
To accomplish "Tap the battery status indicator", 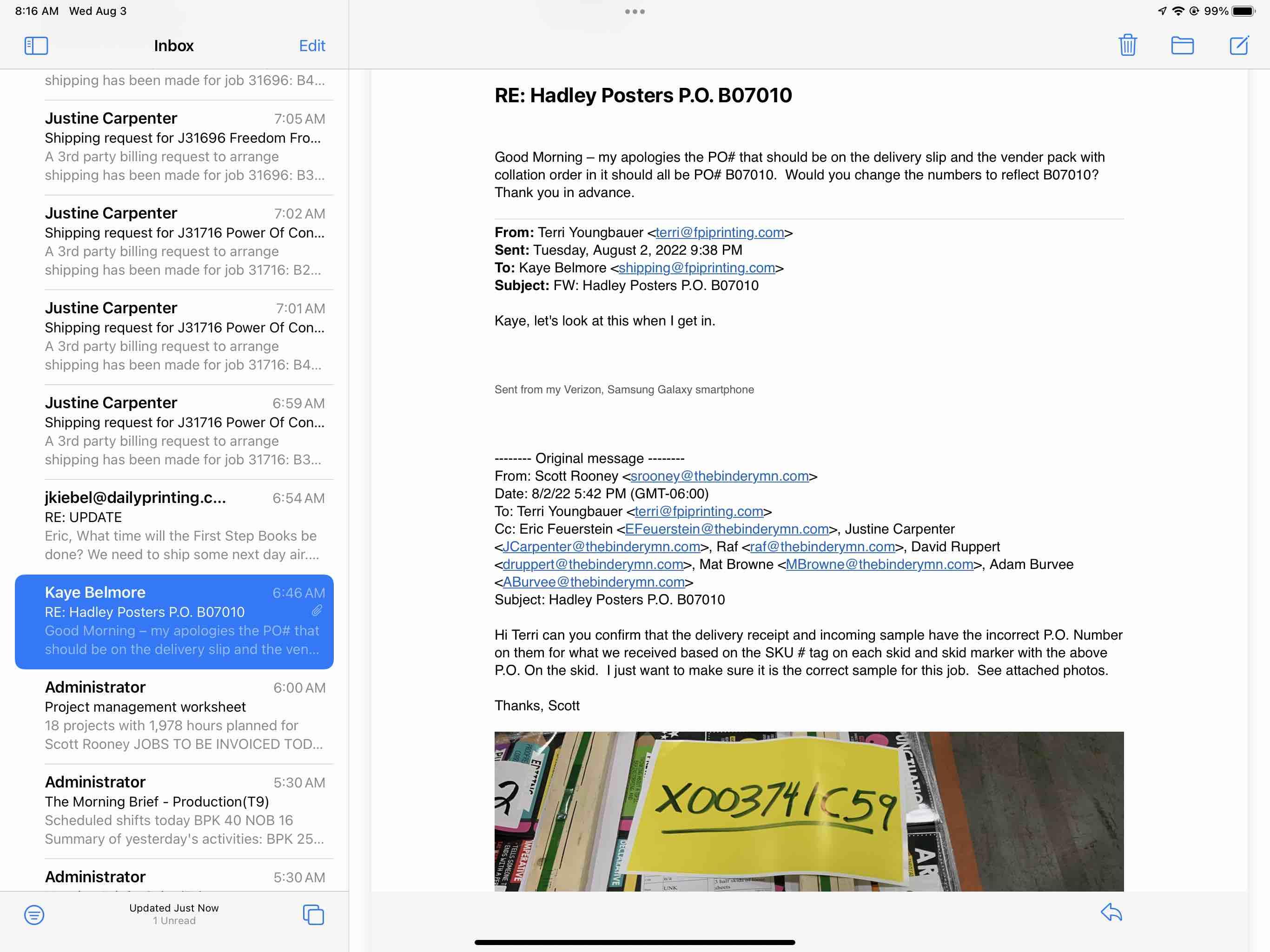I will [1243, 11].
